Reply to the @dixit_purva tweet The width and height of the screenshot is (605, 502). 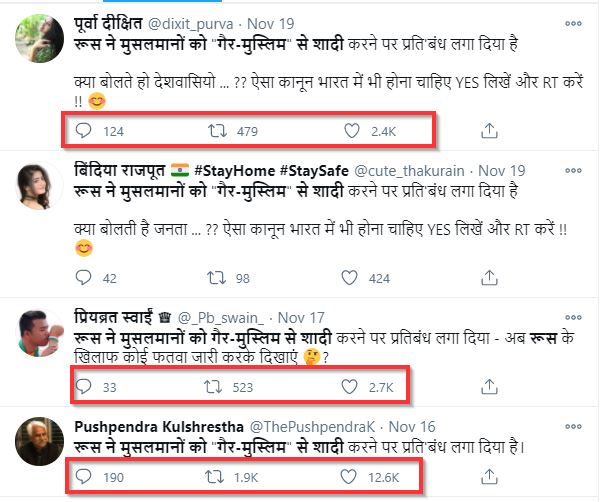coord(83,131)
